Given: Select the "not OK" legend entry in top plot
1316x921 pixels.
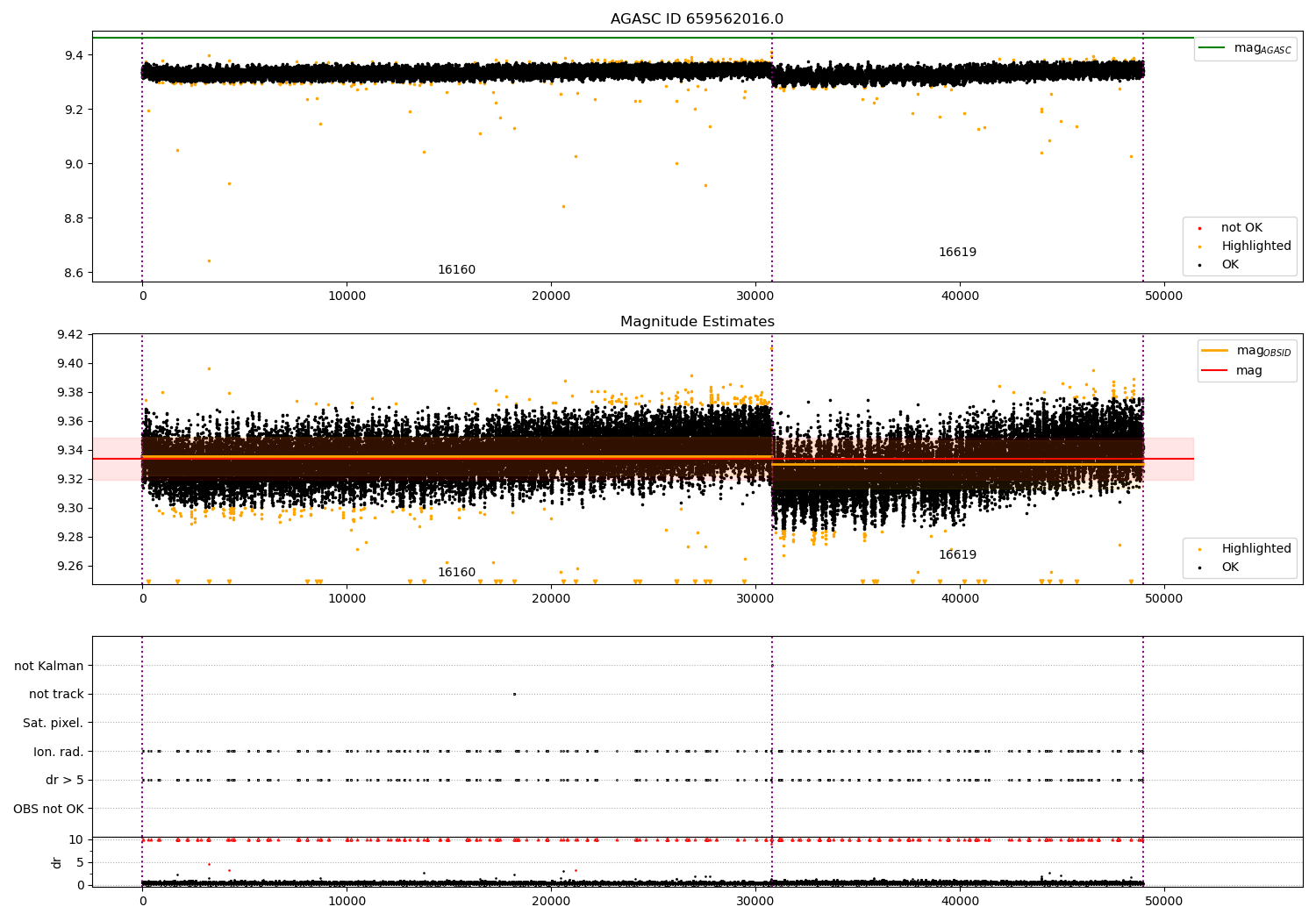Looking at the screenshot, I should (x=1241, y=228).
